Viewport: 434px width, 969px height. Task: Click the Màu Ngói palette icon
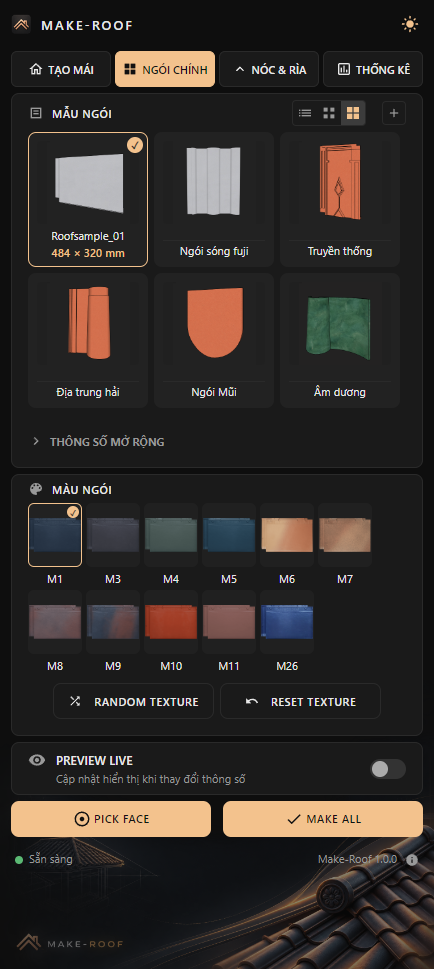coord(36,489)
